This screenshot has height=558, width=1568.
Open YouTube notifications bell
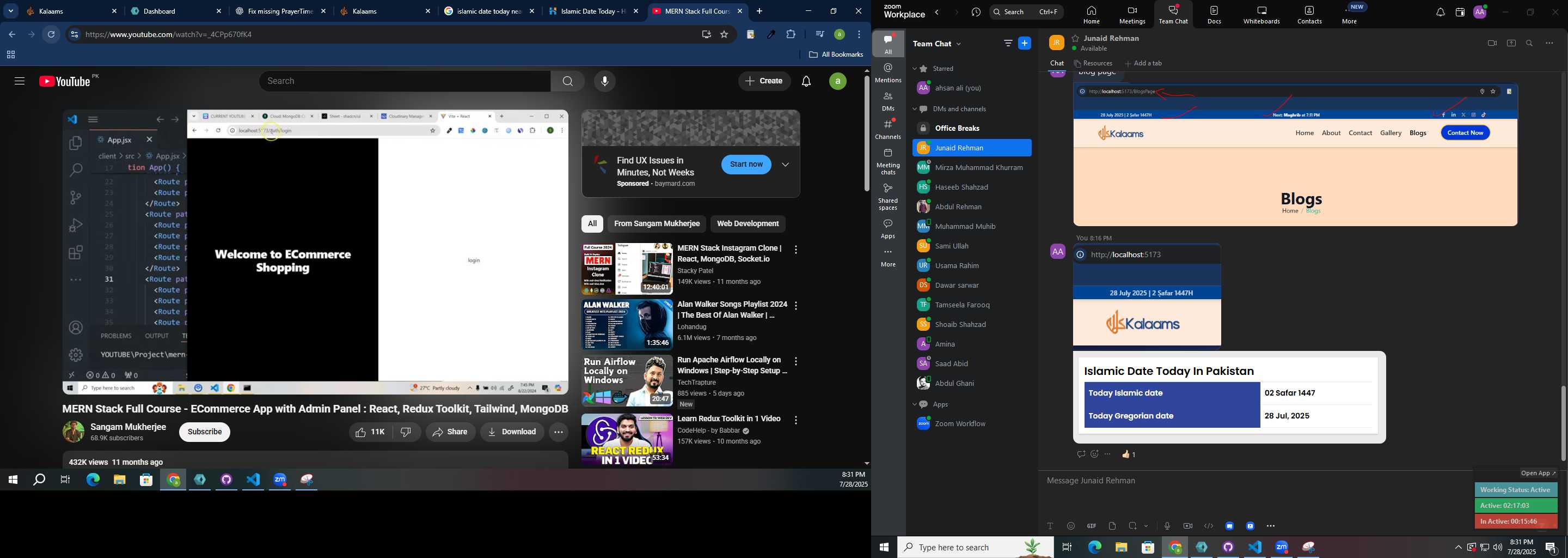tap(806, 81)
